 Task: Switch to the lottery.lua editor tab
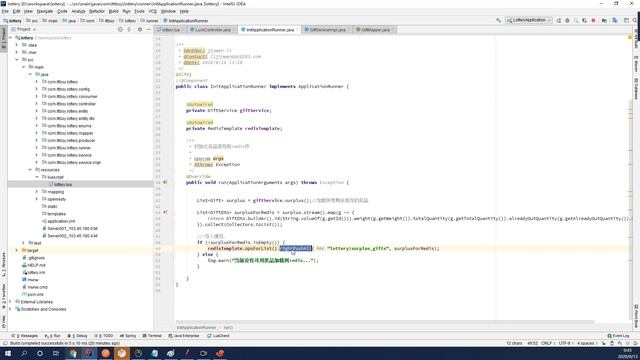(170, 30)
